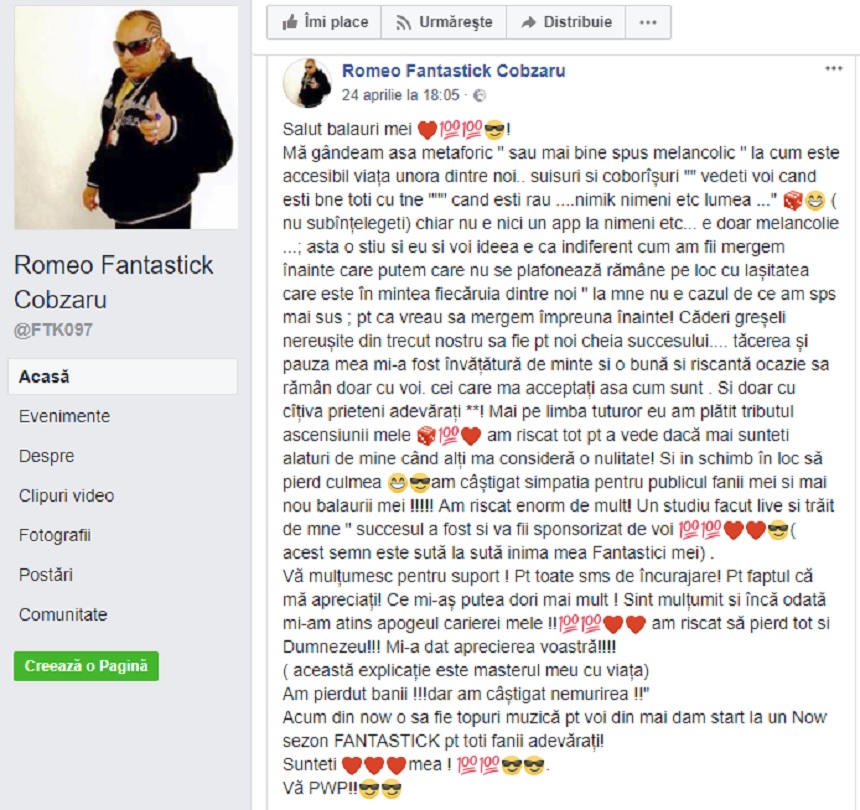View the Fotografii section
860x810 pixels.
point(55,535)
